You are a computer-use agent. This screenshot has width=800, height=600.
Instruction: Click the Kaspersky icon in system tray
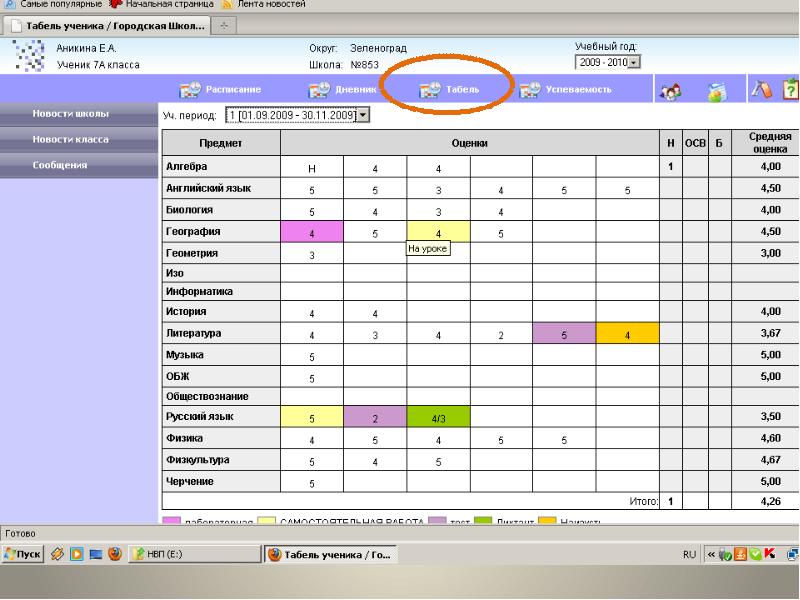(x=772, y=554)
